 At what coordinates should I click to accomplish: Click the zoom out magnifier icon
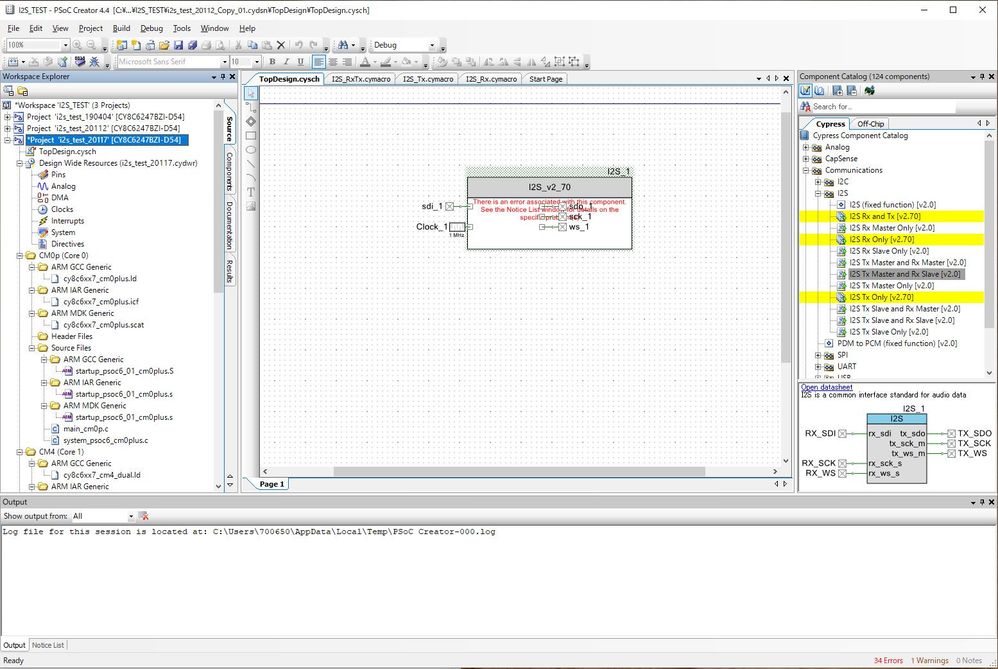(x=92, y=45)
